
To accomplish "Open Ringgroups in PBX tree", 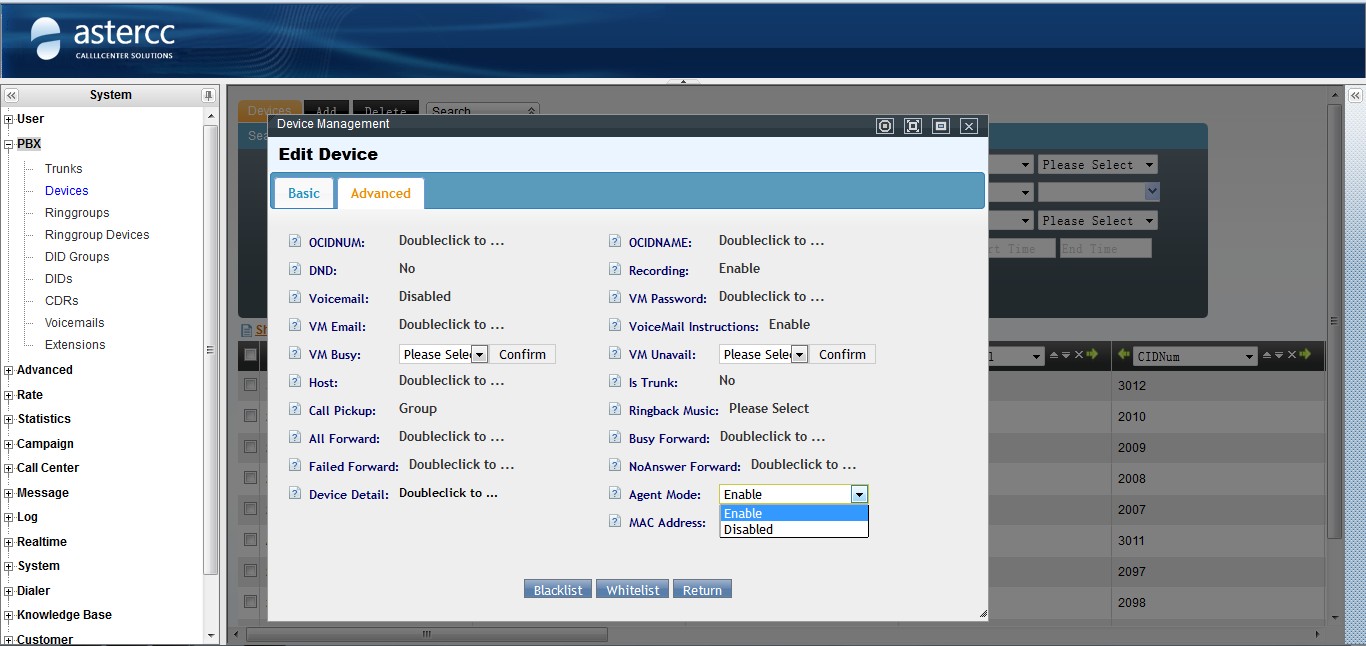I will (x=77, y=213).
